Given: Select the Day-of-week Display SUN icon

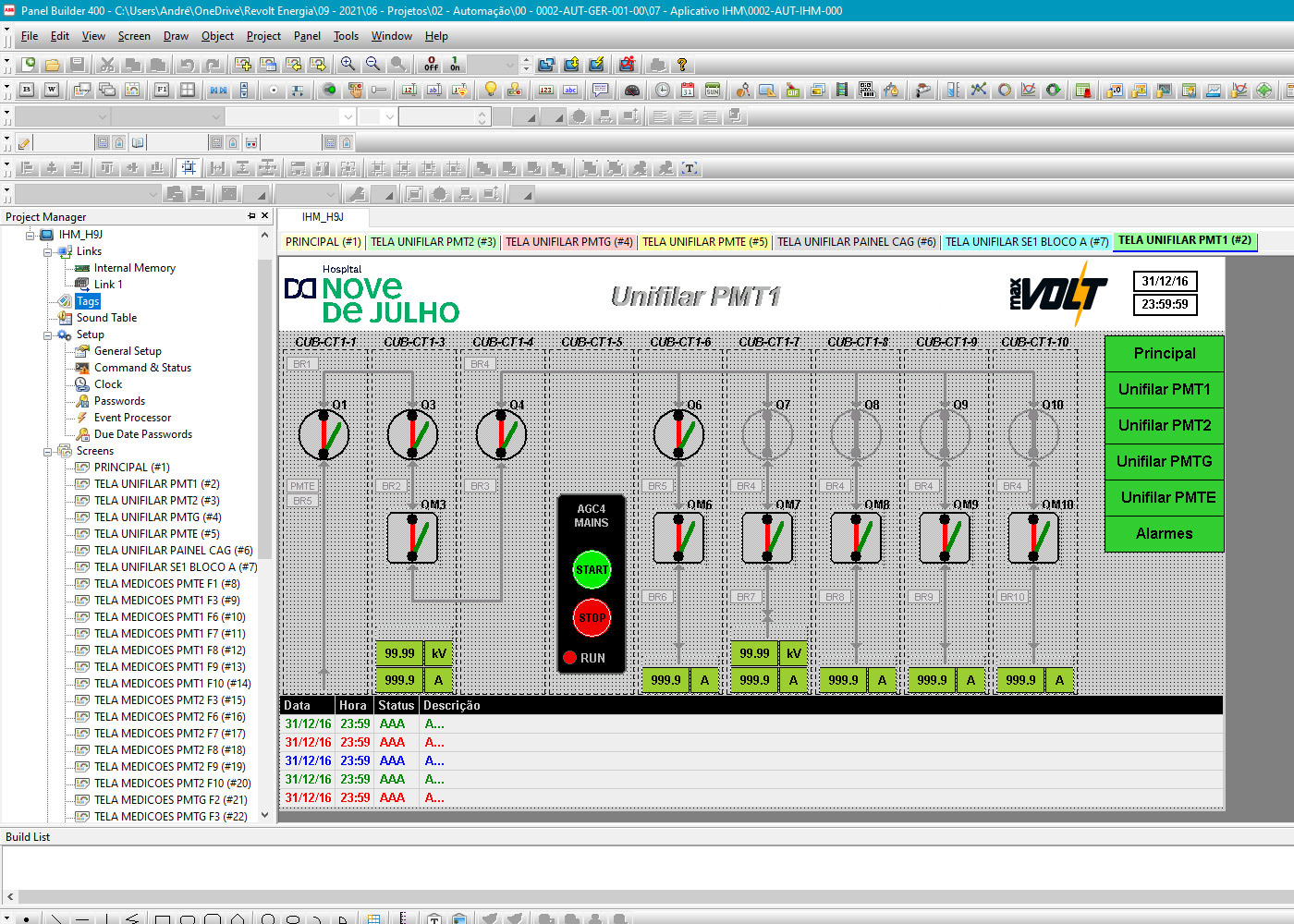Looking at the screenshot, I should coord(713,91).
